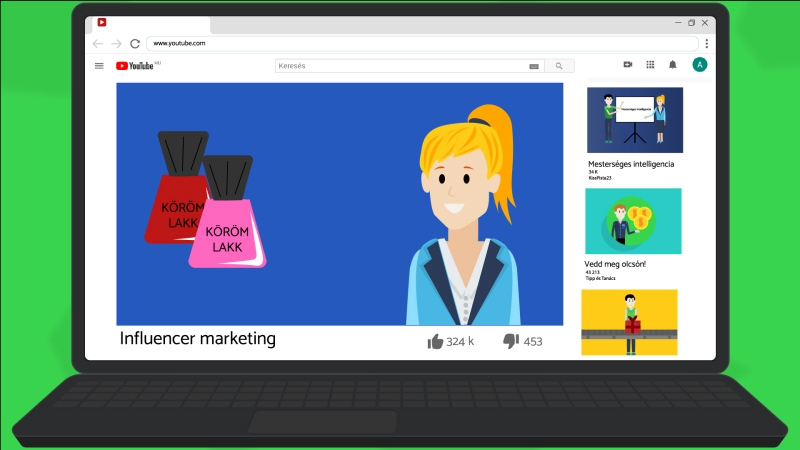
Task: Focus the Keresés search field
Action: click(400, 66)
